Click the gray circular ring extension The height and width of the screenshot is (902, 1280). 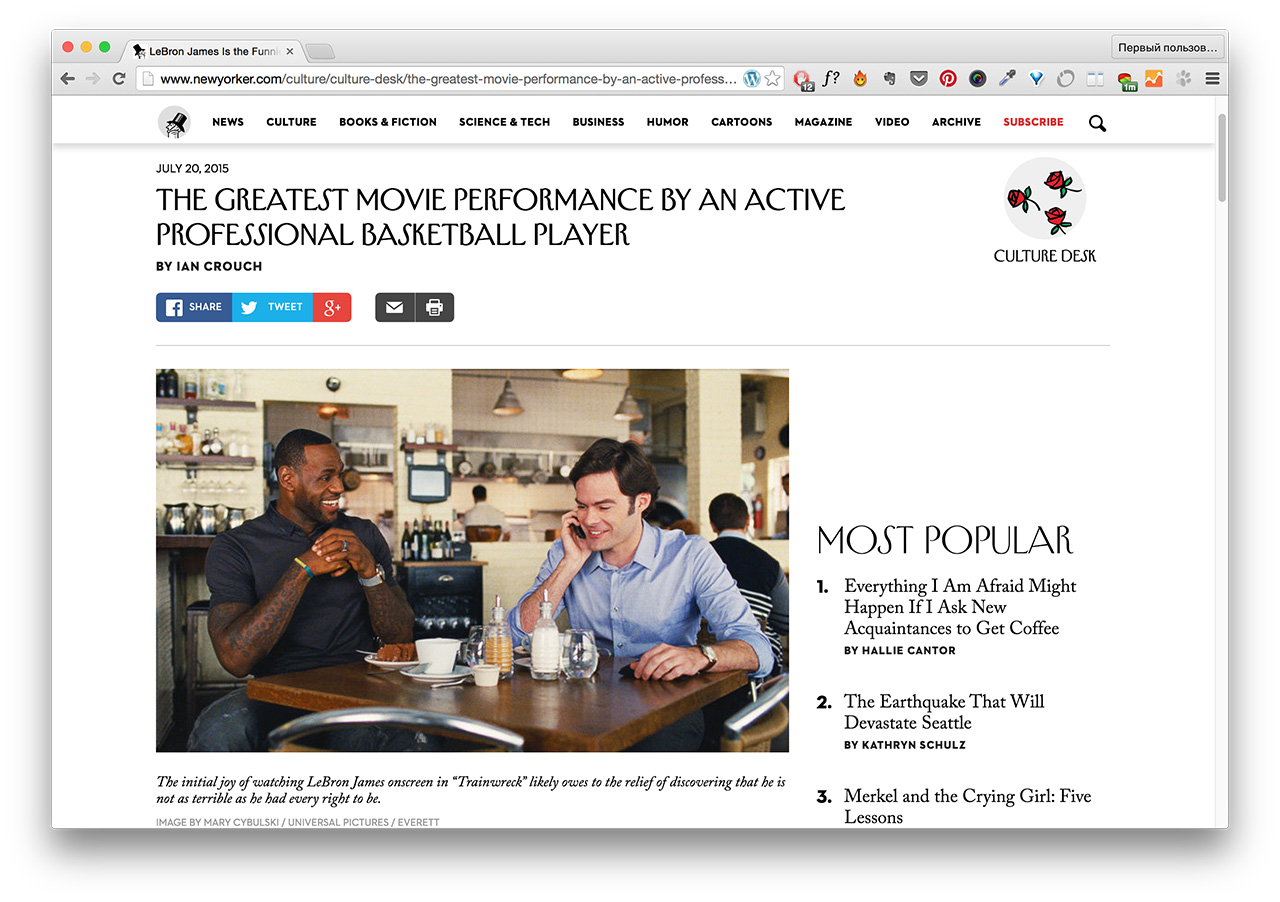click(x=1066, y=78)
